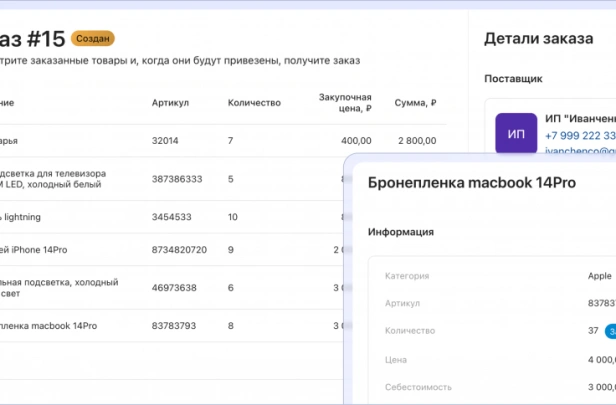Image resolution: width=616 pixels, height=405 pixels.
Task: Click the Сумма column header
Action: pyautogui.click(x=415, y=103)
